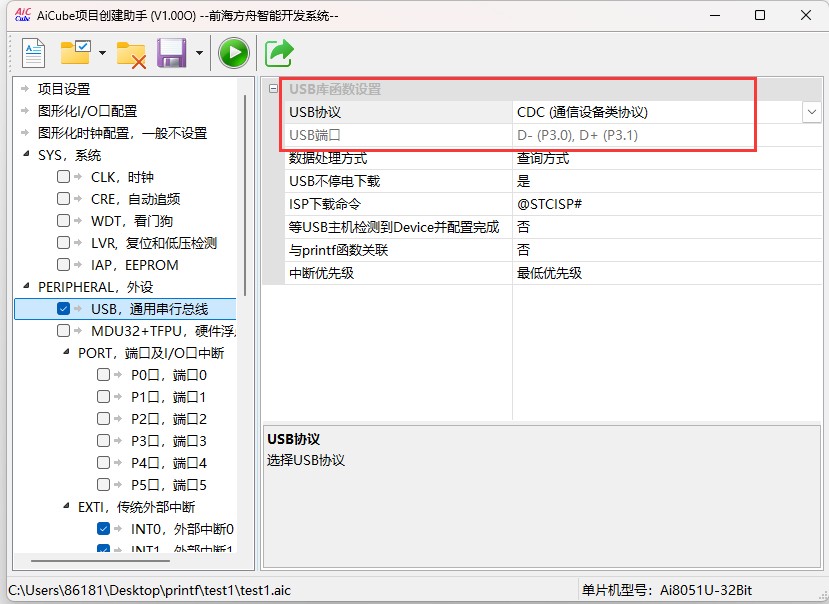Open the dropdown arrow beside open-folder icon
Screen dimensions: 829x604
(103, 53)
